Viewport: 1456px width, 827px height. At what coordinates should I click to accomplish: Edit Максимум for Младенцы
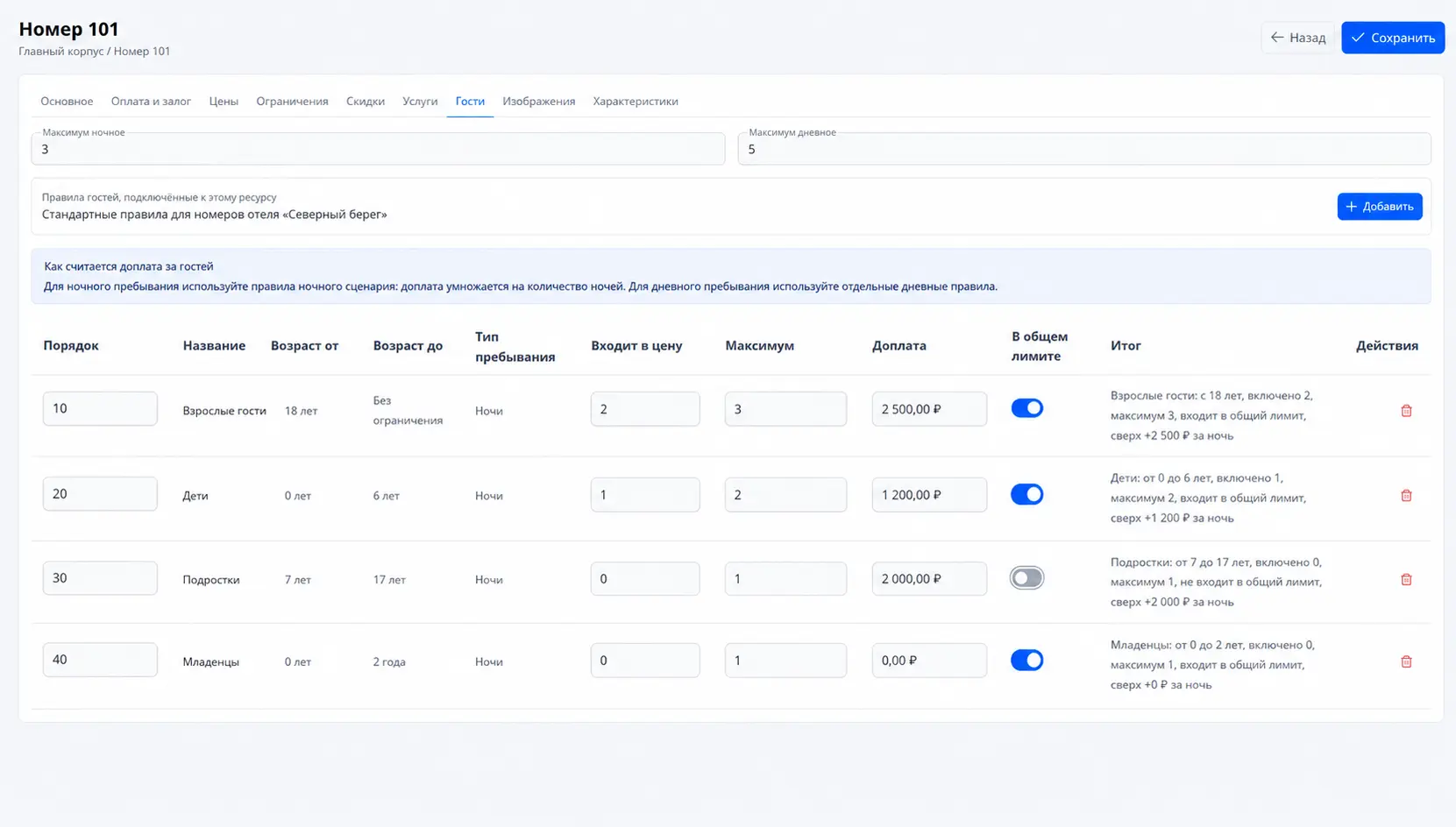(785, 661)
